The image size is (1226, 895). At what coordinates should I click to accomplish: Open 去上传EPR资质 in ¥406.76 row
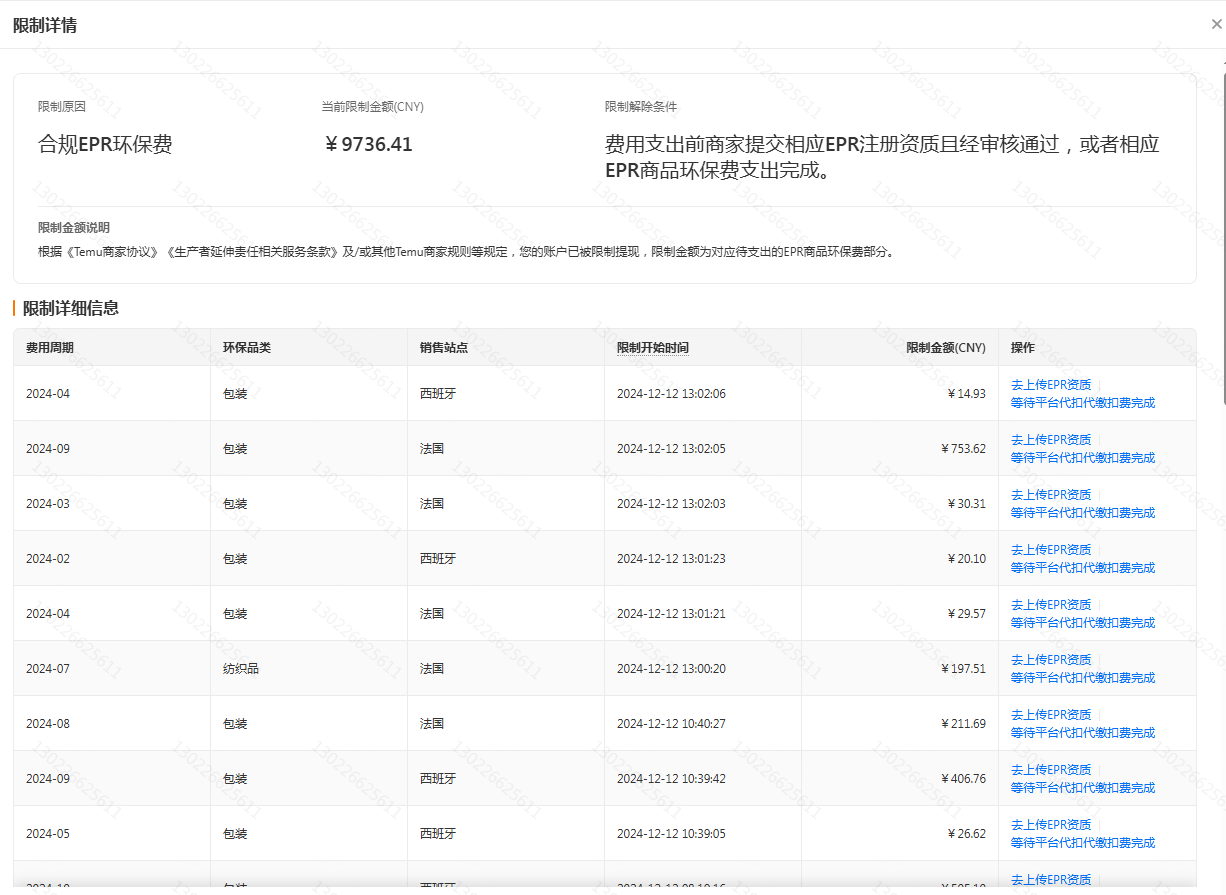(x=1051, y=770)
